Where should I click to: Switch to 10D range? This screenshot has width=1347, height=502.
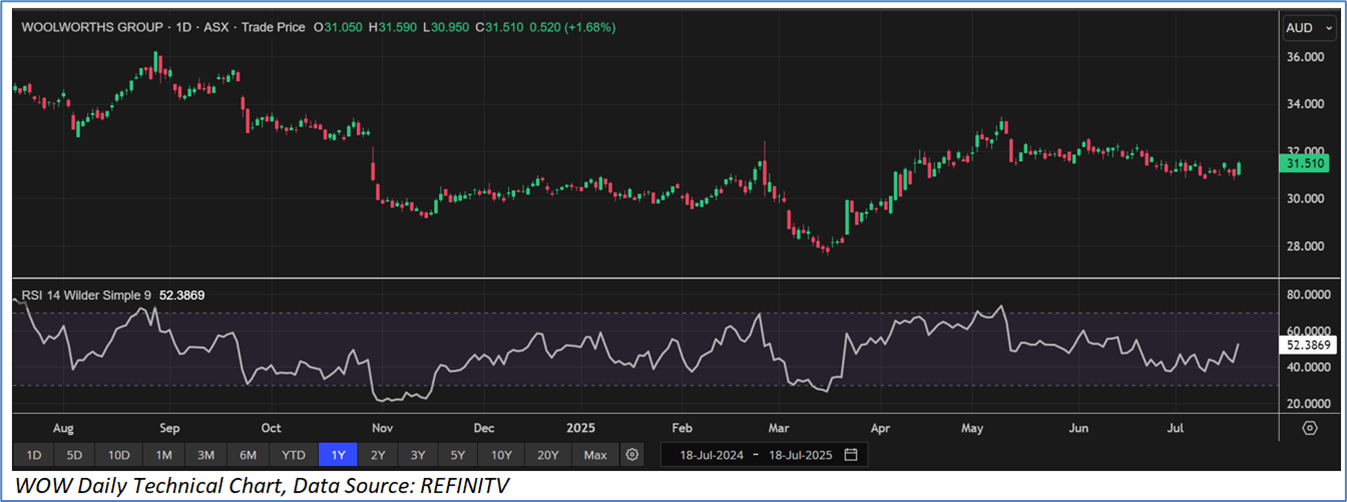pyautogui.click(x=119, y=455)
